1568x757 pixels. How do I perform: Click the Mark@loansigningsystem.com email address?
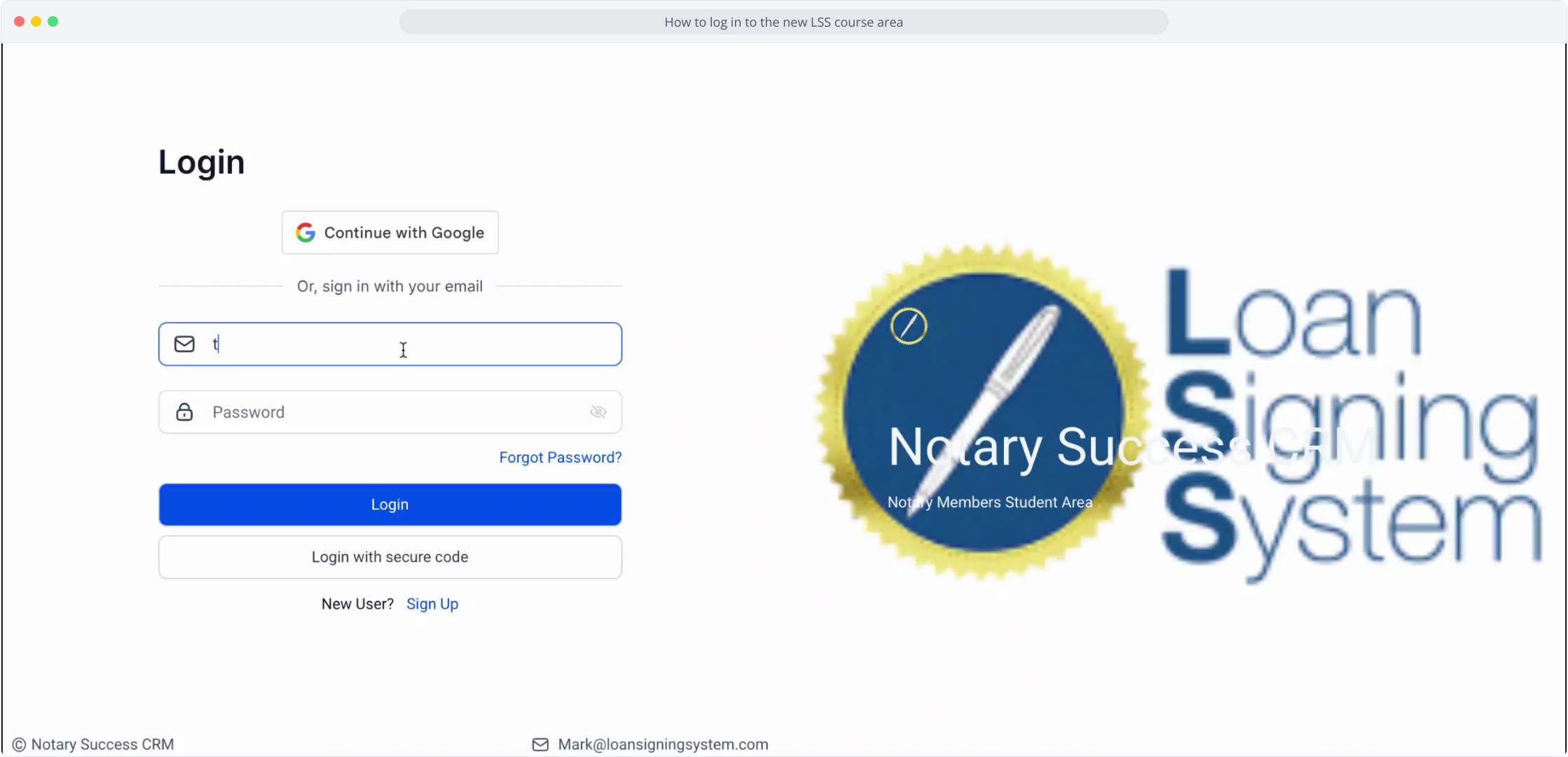point(663,744)
